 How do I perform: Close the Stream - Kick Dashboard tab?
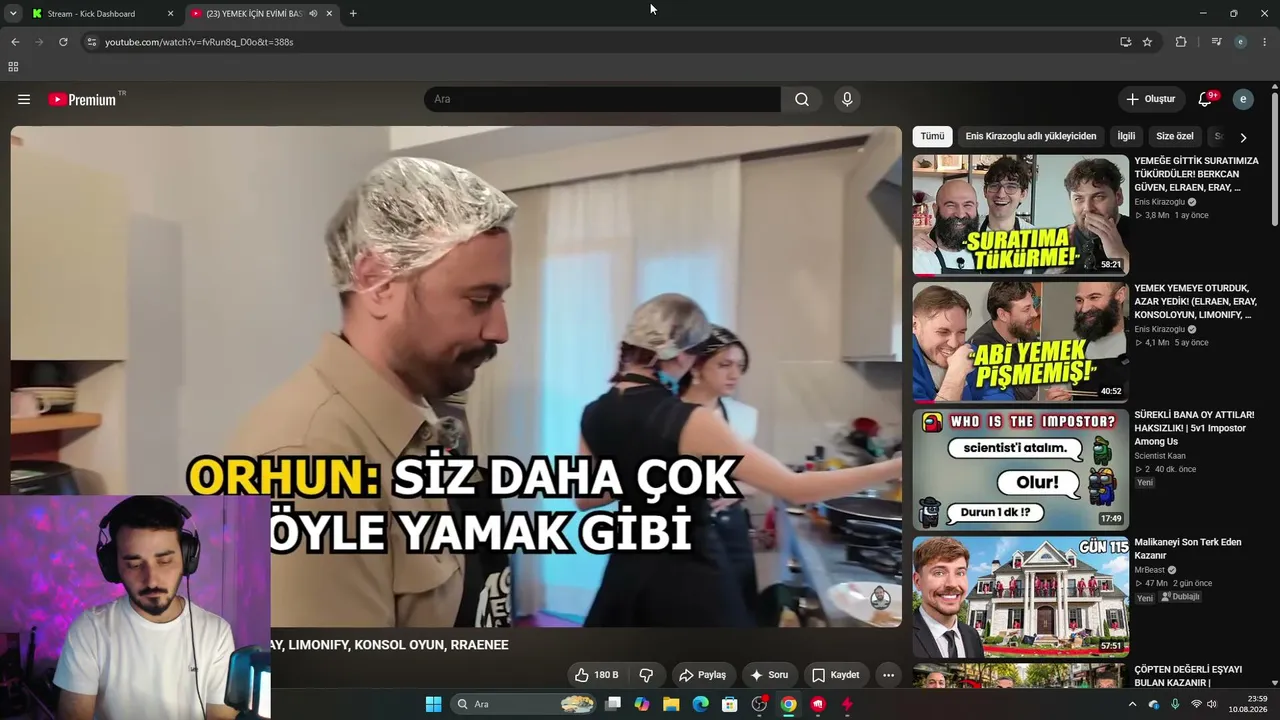pos(170,14)
